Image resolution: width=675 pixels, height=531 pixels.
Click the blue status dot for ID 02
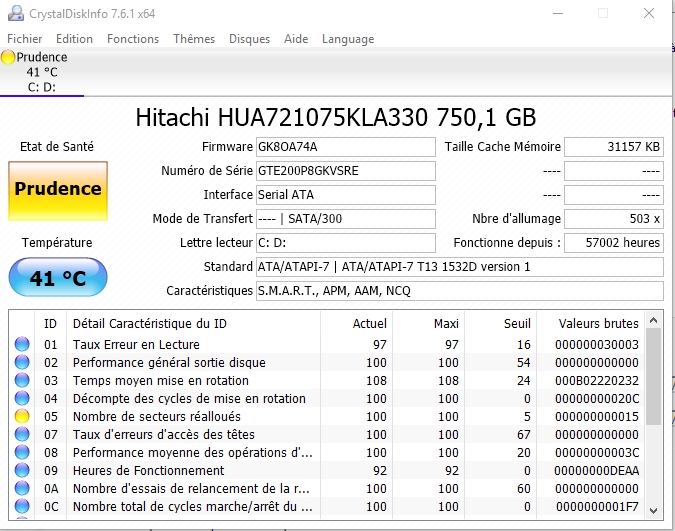pos(22,362)
